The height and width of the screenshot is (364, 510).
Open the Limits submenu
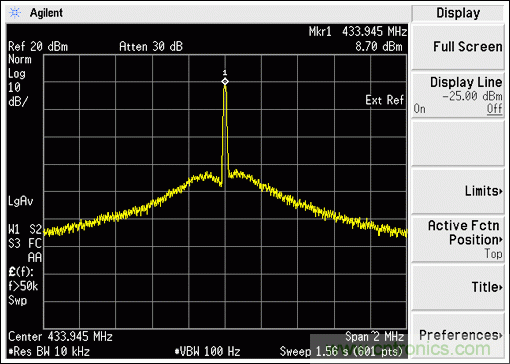(458, 191)
